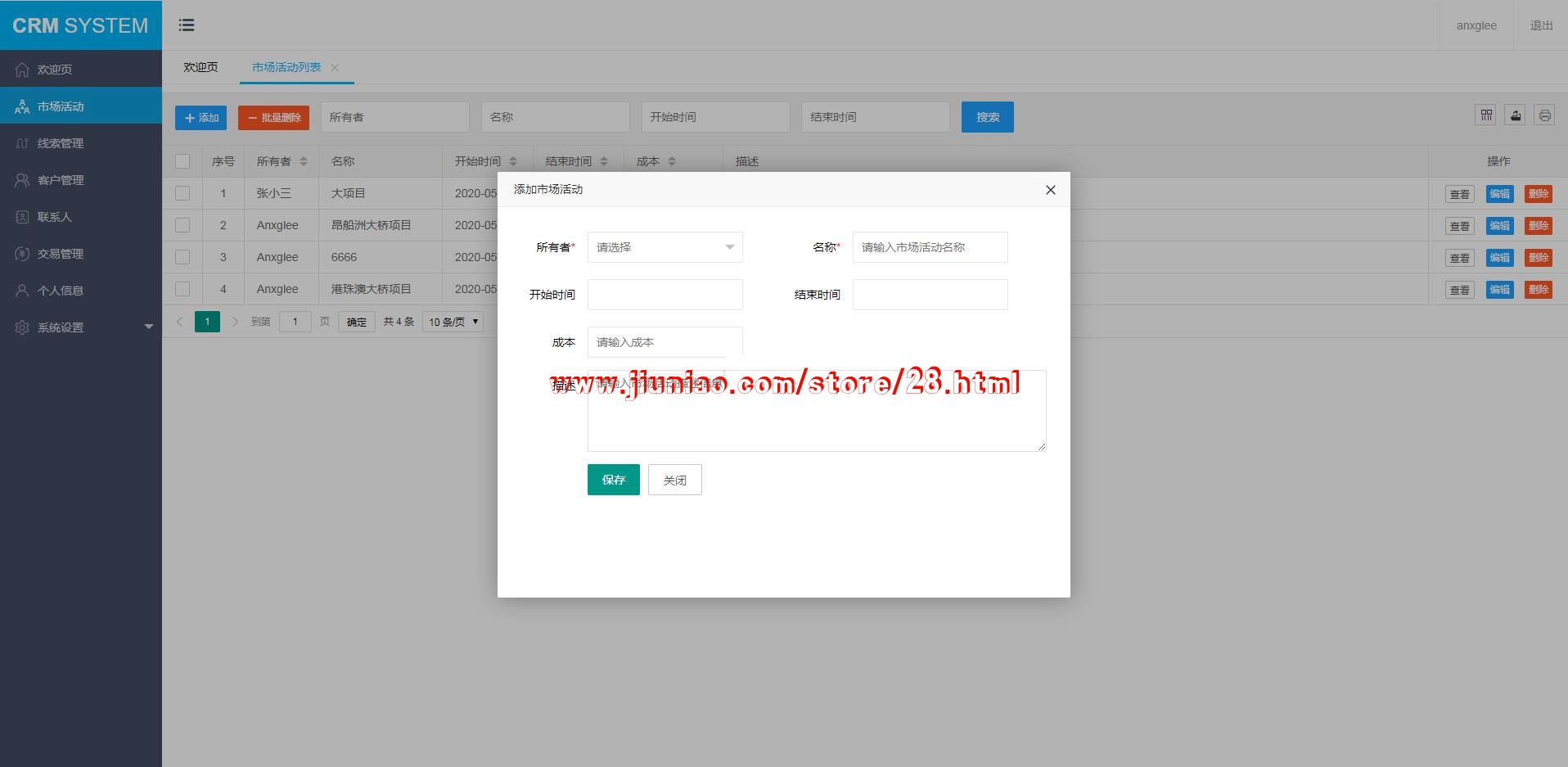
Task: Focus the 结束时间 field in dialog
Action: pyautogui.click(x=930, y=295)
